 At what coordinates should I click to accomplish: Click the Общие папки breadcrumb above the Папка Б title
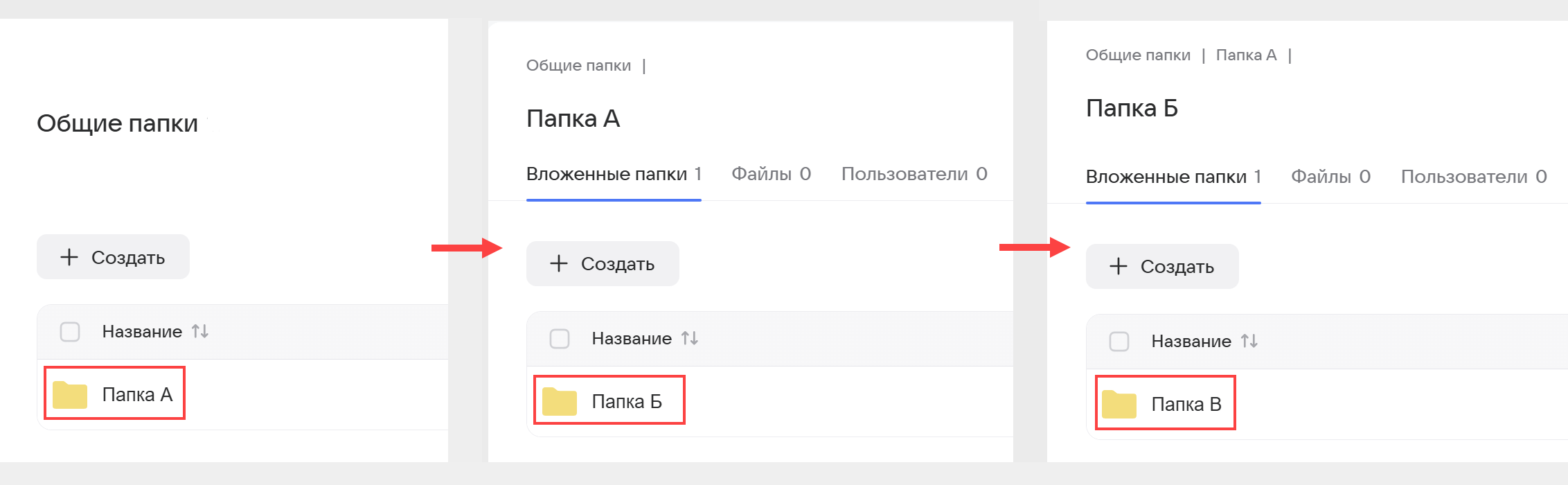pyautogui.click(x=1138, y=55)
